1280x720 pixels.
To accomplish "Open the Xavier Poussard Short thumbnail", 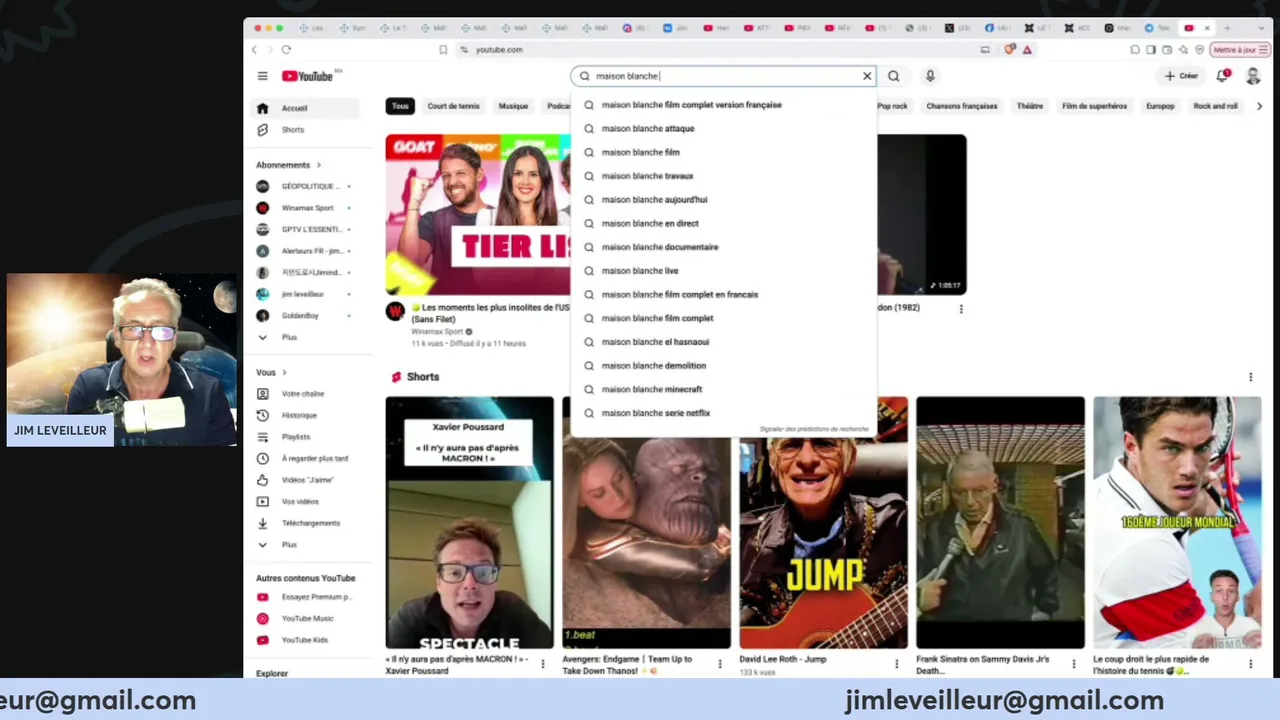I will click(x=469, y=523).
